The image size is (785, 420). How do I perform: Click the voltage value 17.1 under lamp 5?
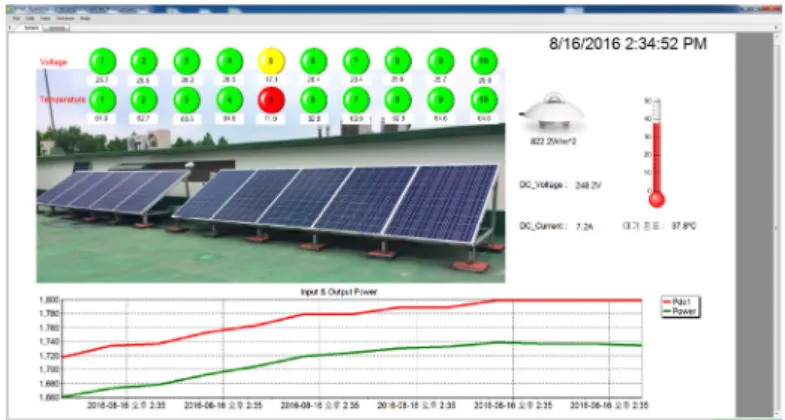point(272,80)
